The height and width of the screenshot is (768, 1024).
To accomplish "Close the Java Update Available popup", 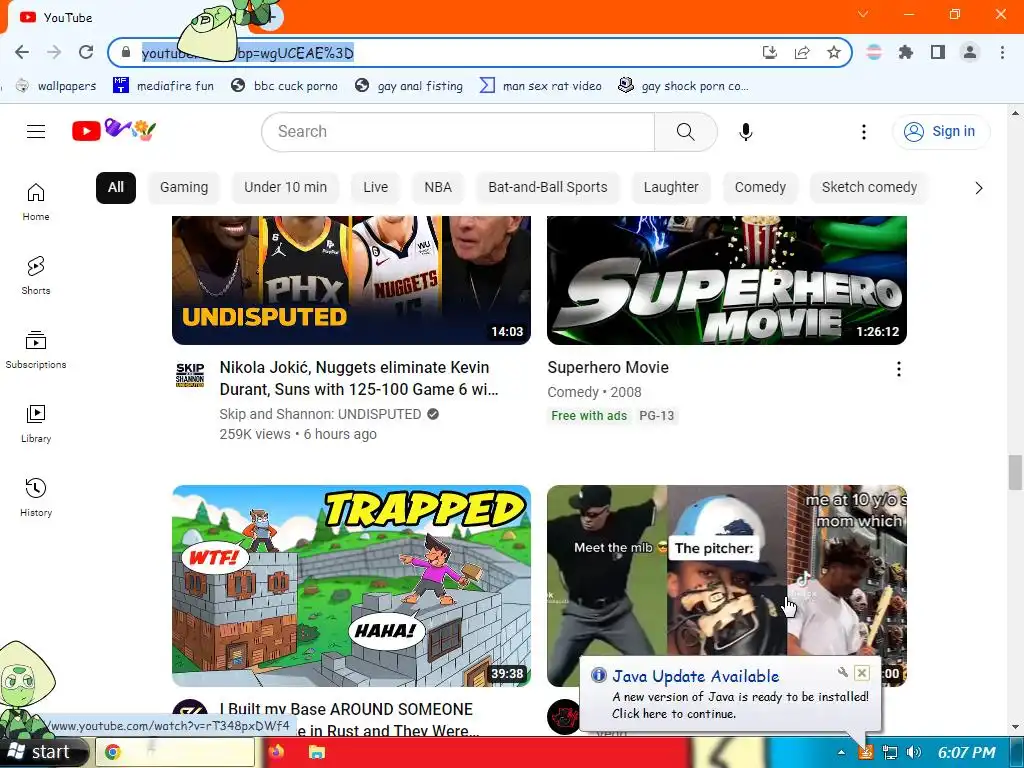I will coord(861,673).
